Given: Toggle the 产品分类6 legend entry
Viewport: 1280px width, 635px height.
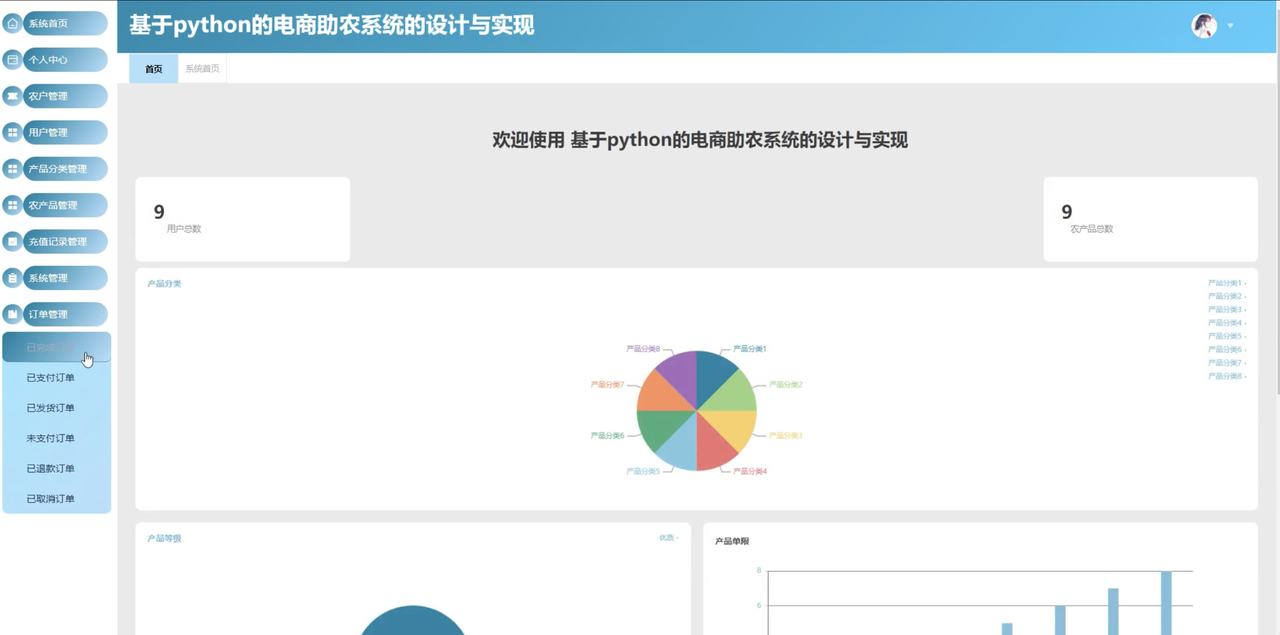Looking at the screenshot, I should (x=1226, y=349).
